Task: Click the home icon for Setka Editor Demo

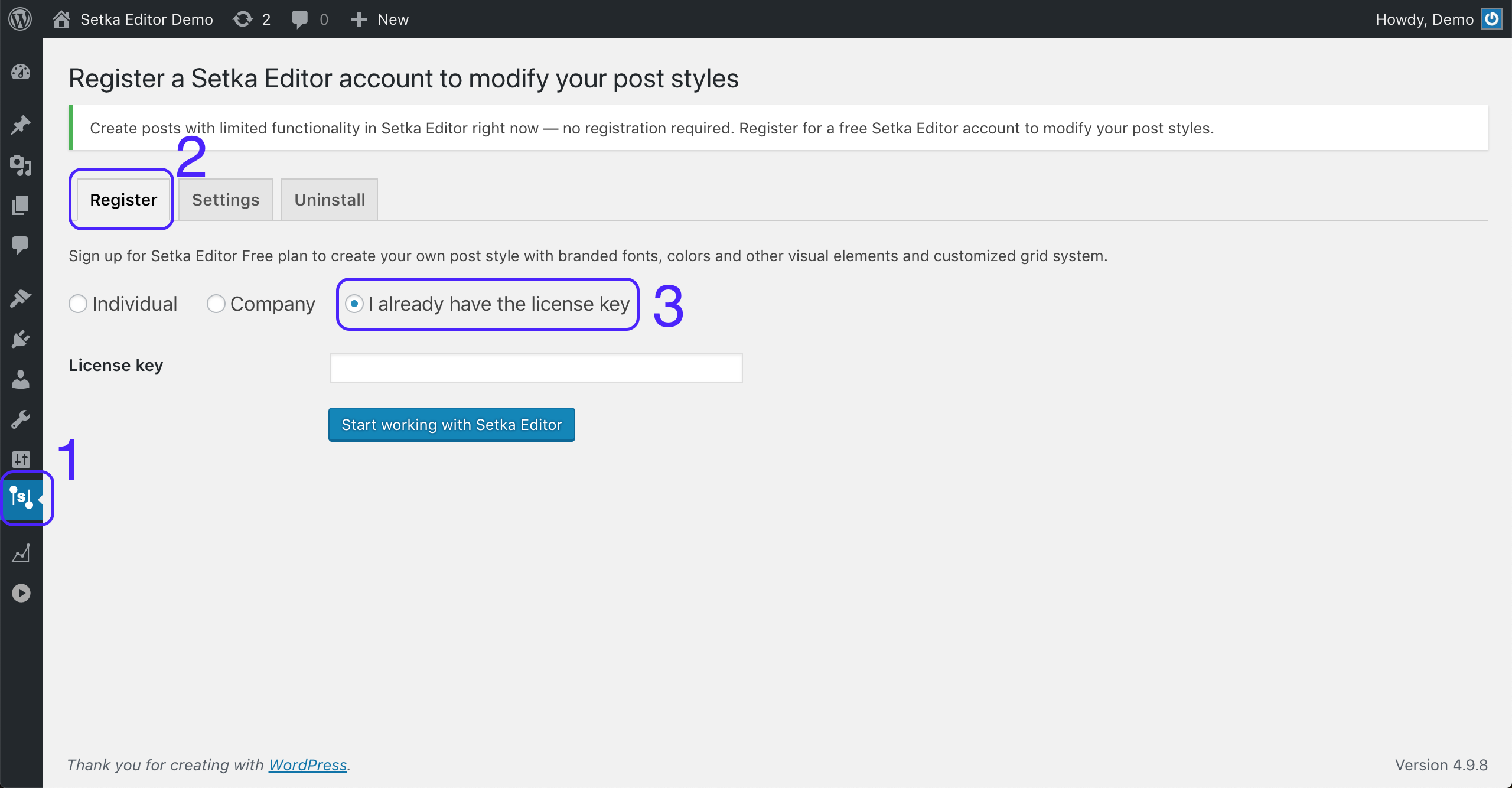Action: click(x=61, y=19)
